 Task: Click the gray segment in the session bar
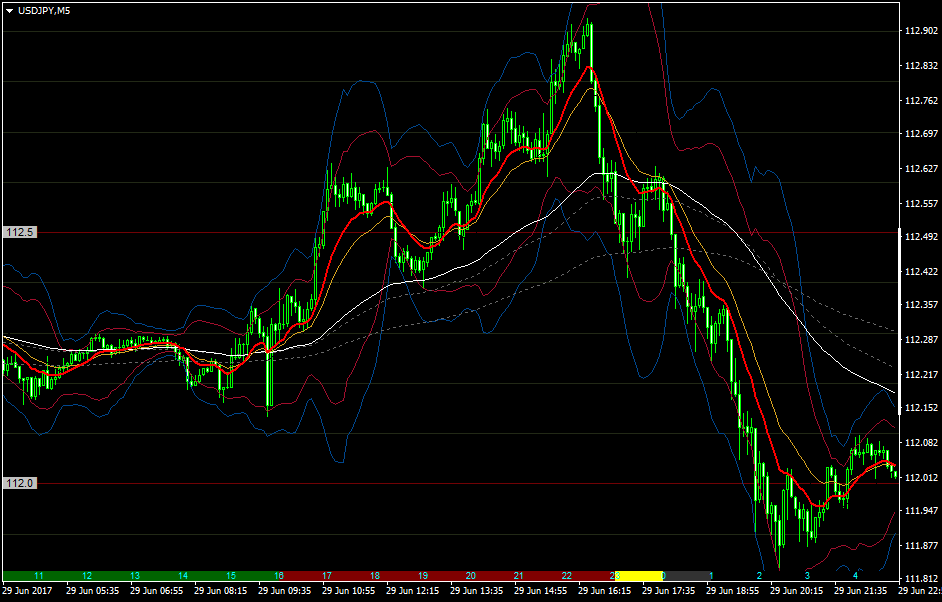click(x=685, y=576)
